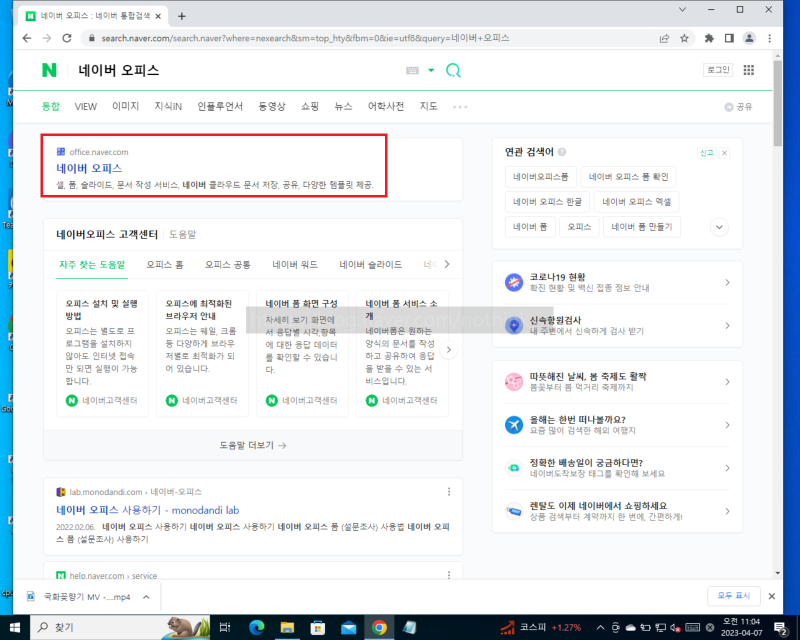Launch Chrome from the taskbar

click(378, 629)
